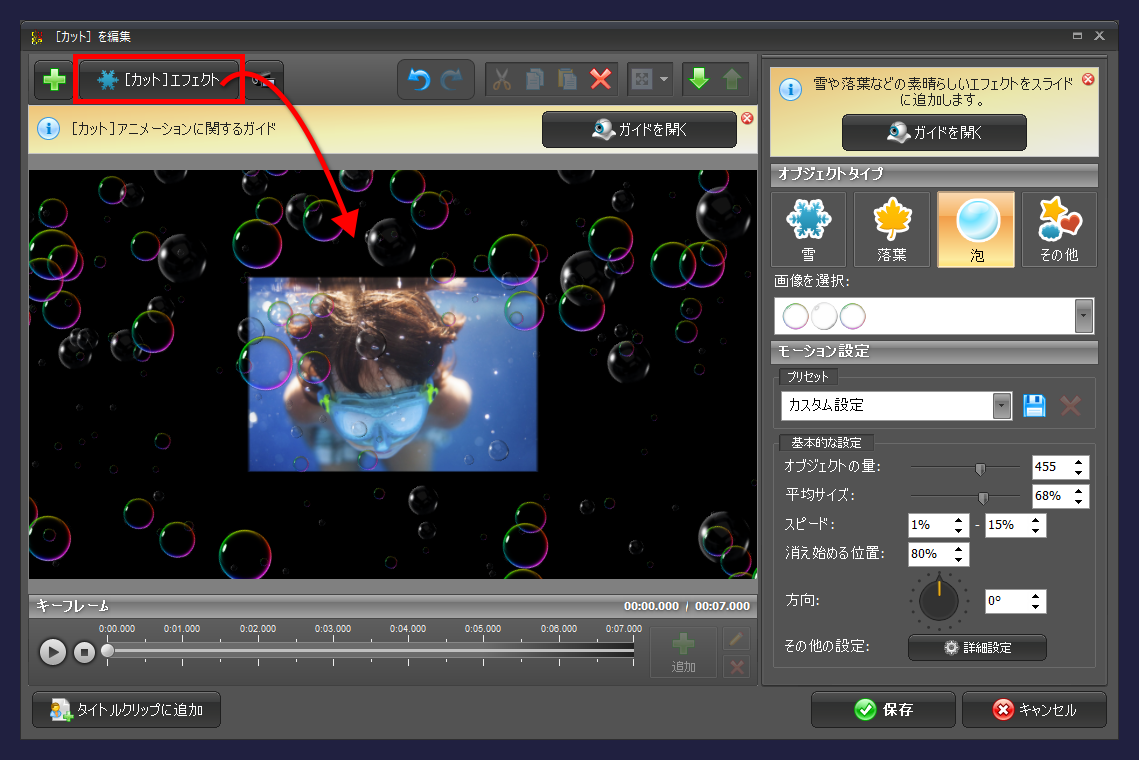Choose the その他 (other) object type
The width and height of the screenshot is (1139, 760).
[x=1059, y=229]
